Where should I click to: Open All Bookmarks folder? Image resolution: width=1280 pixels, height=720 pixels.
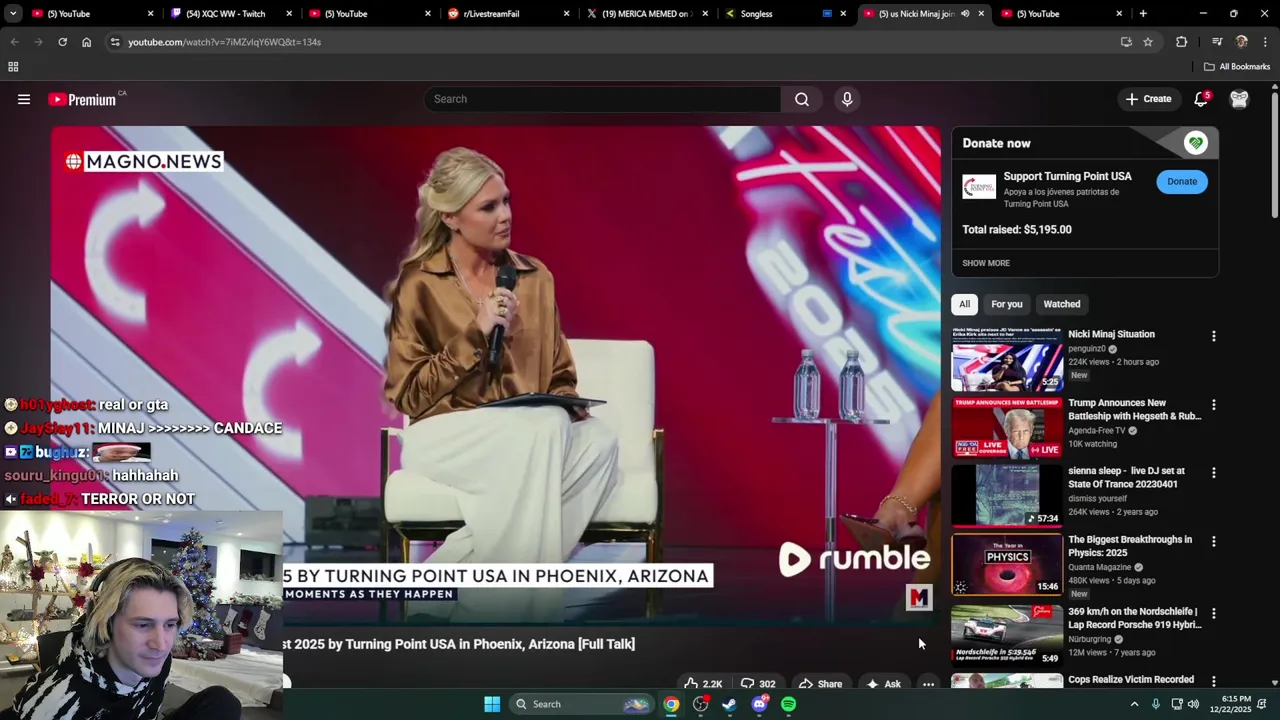click(1236, 67)
